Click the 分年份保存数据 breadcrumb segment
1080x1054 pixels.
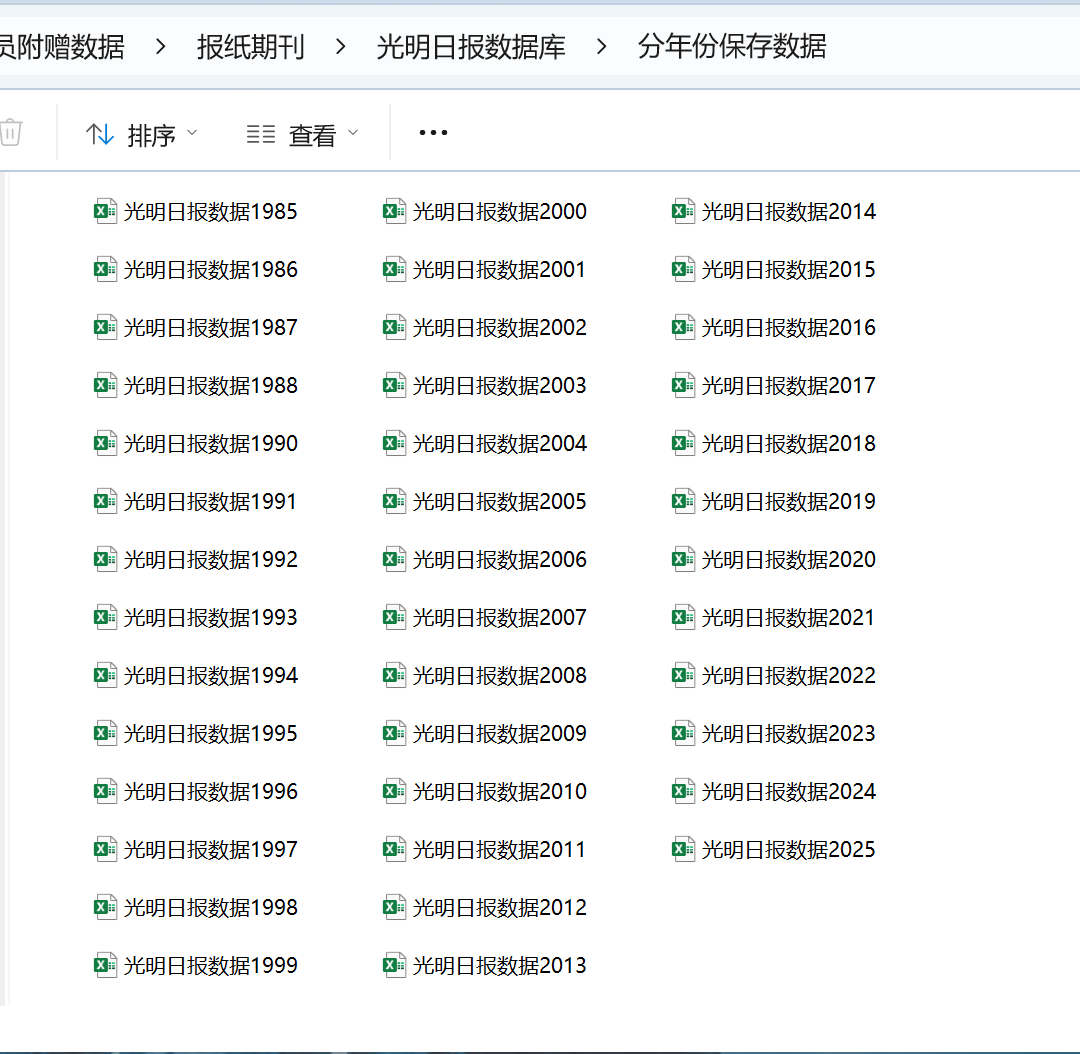click(x=731, y=46)
